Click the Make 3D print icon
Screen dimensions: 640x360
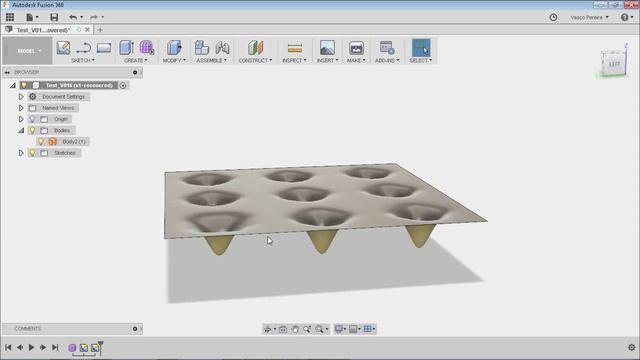tap(356, 48)
